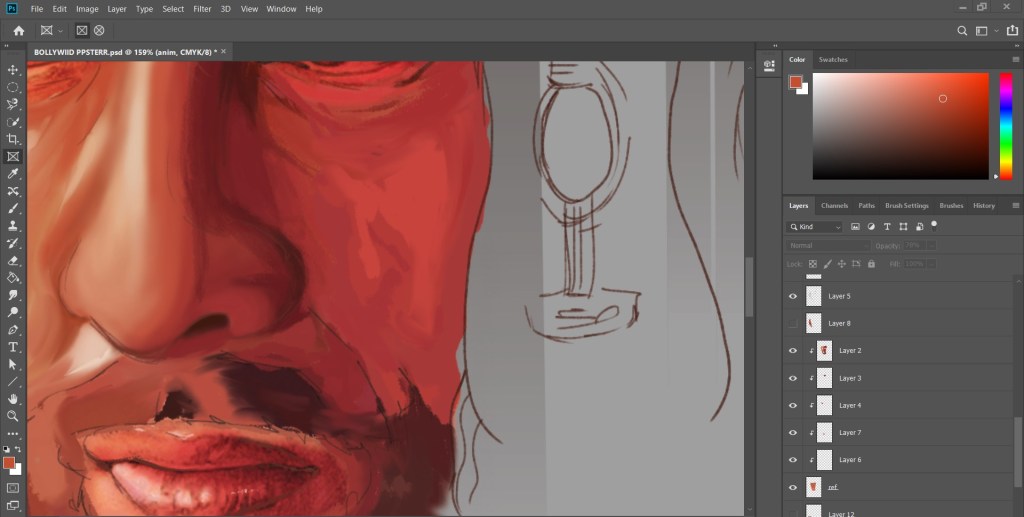Select the Crop tool
1024x517 pixels.
[x=13, y=139]
